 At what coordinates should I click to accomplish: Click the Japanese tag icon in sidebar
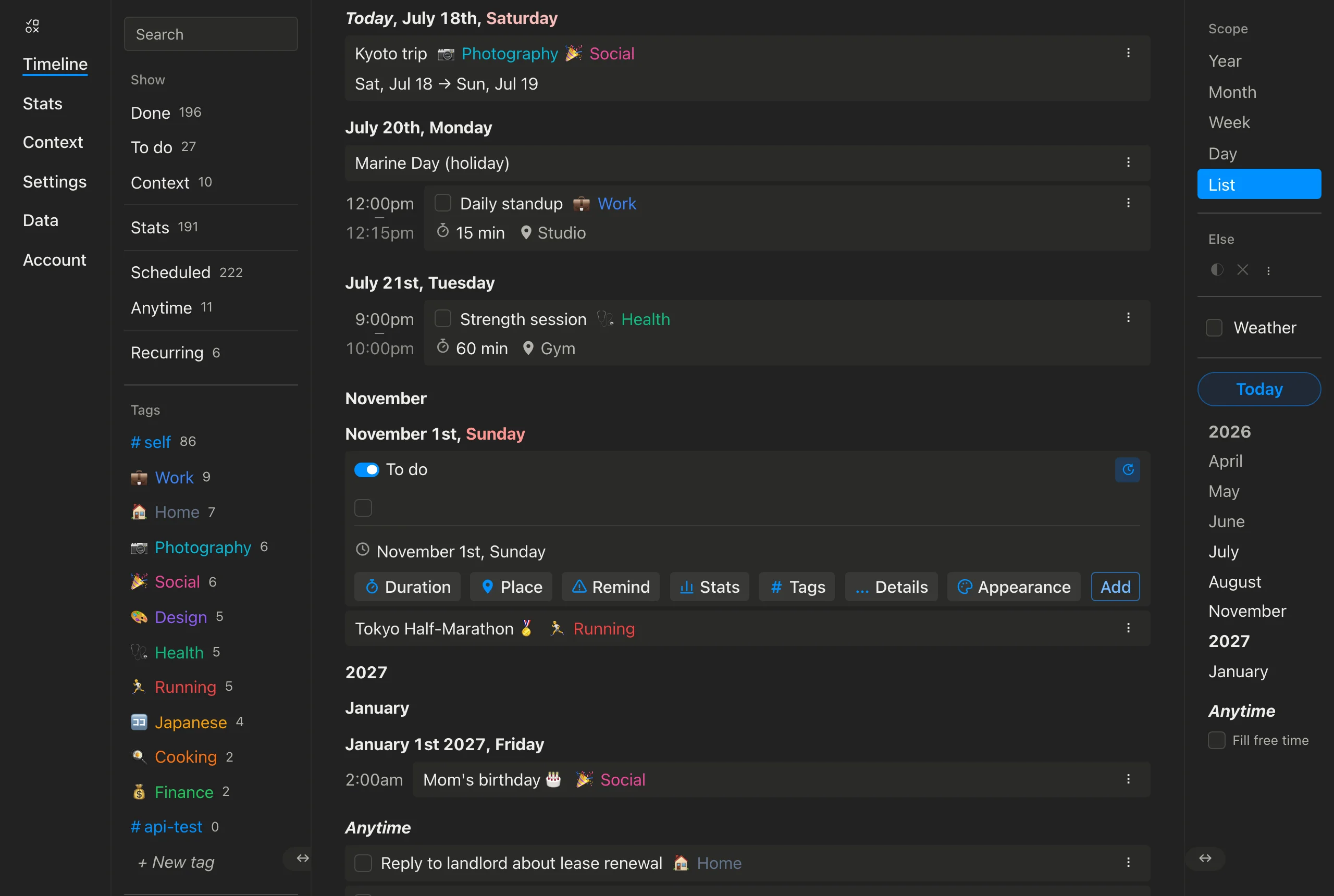(139, 723)
